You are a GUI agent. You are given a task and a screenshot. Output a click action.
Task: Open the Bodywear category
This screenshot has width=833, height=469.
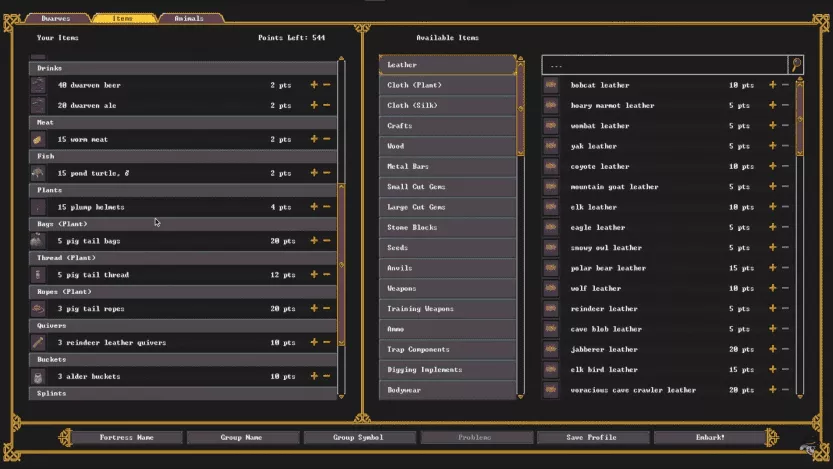click(447, 390)
